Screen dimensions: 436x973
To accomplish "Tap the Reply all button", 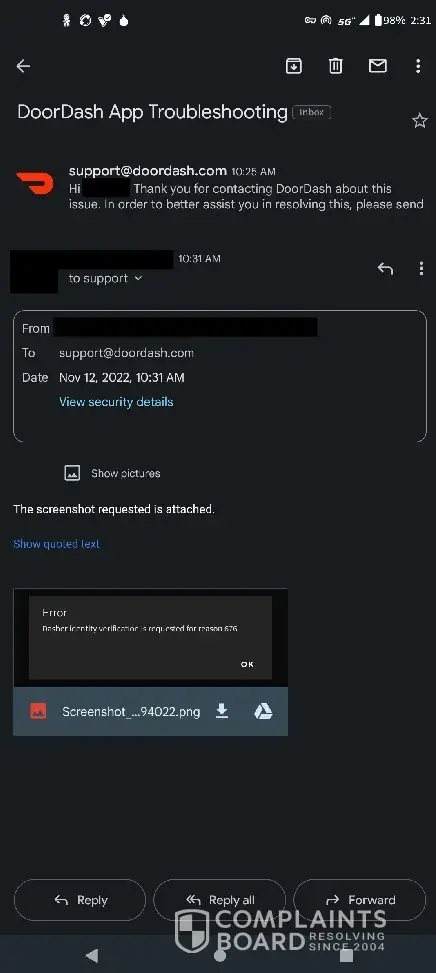I will (220, 900).
